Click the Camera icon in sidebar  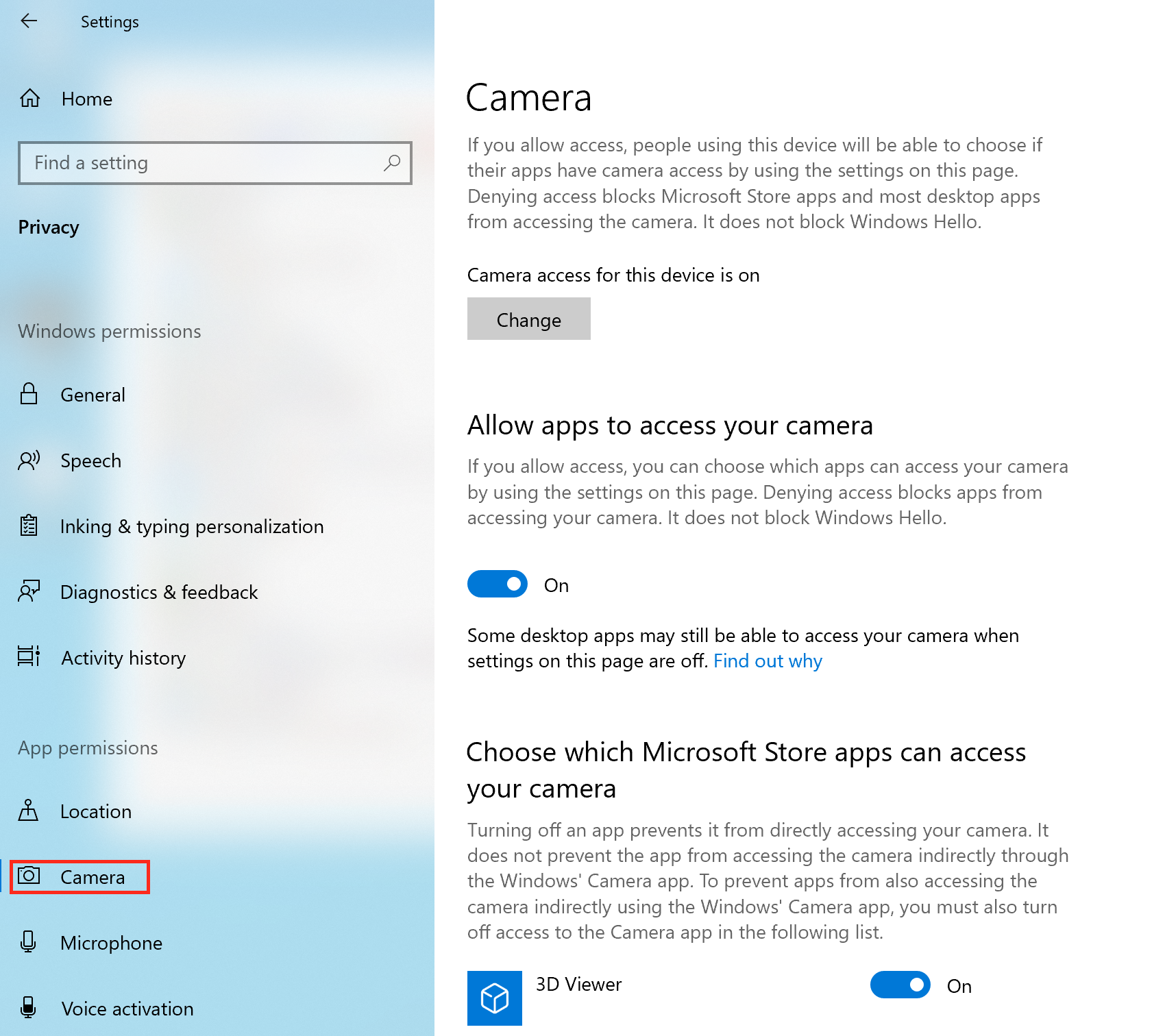29,876
